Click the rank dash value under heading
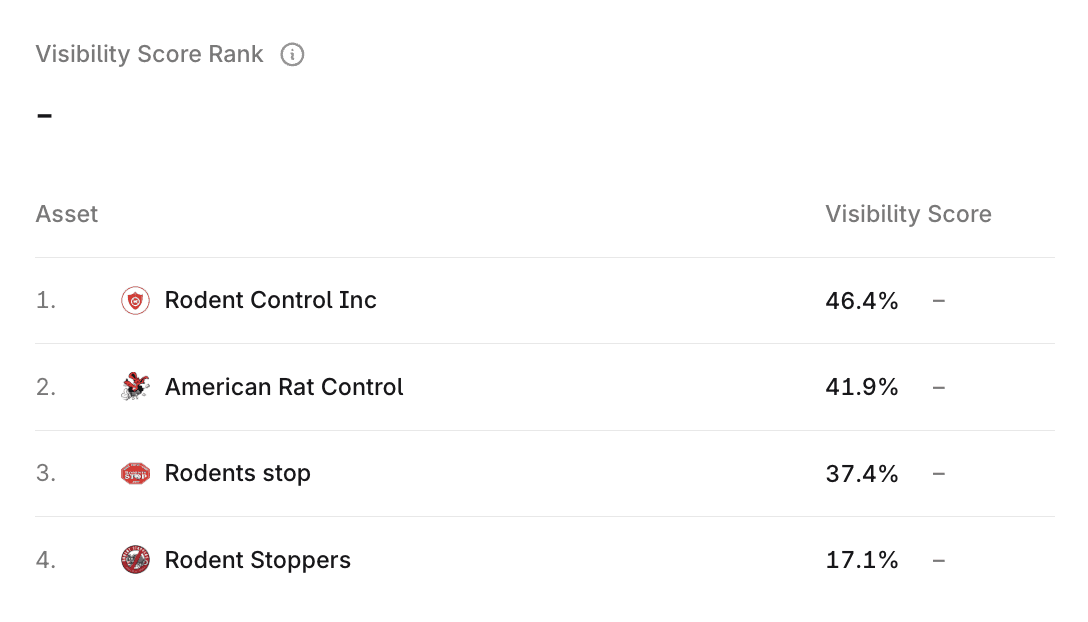Image resolution: width=1088 pixels, height=622 pixels. [44, 116]
